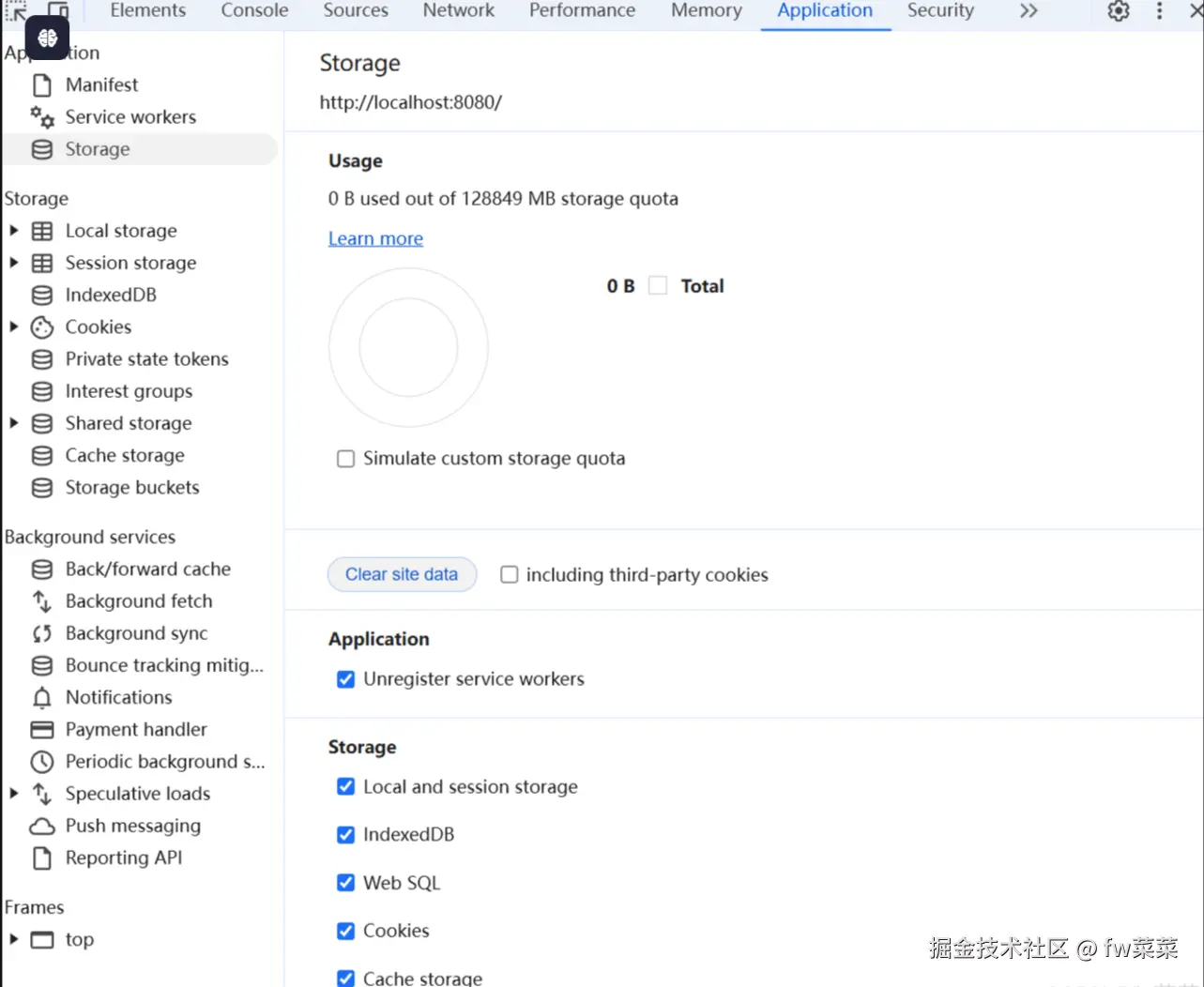1204x987 pixels.
Task: Click the Push messaging cloud icon
Action: (42, 827)
